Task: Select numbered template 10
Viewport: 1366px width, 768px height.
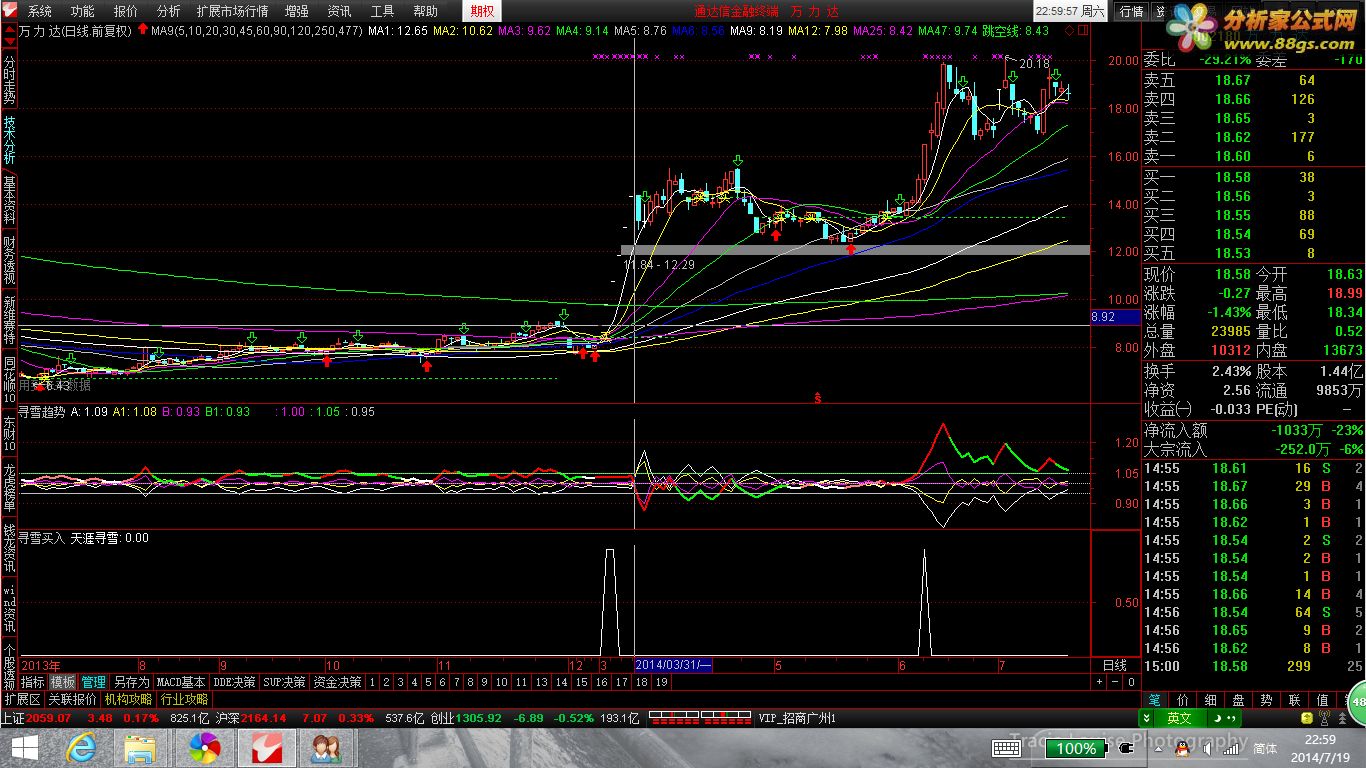Action: tap(502, 682)
